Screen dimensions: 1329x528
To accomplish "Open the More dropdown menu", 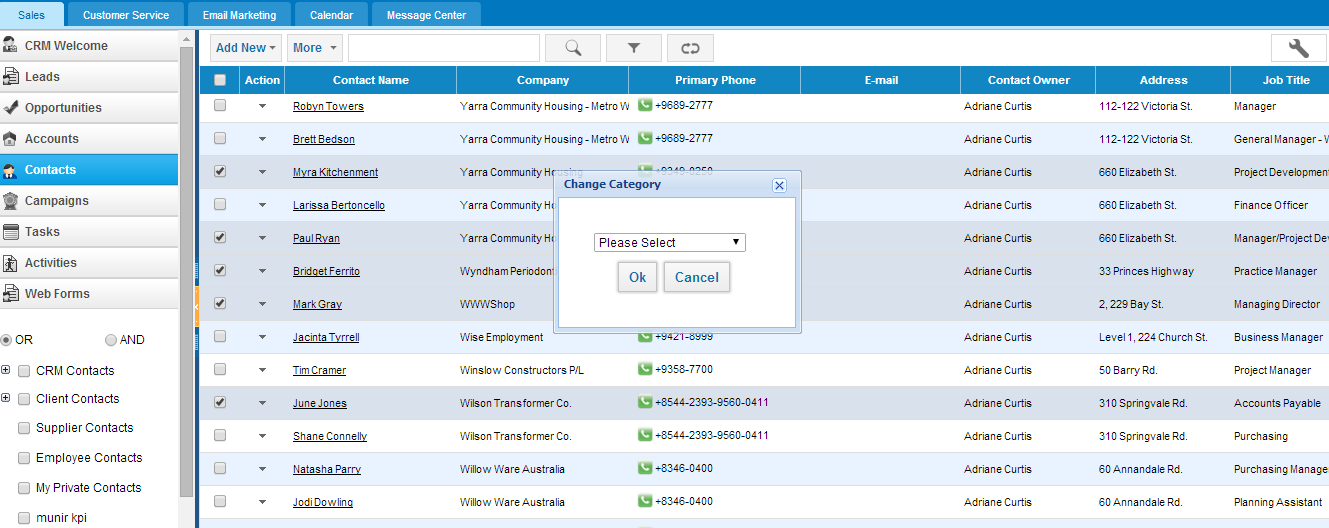I will coord(314,47).
